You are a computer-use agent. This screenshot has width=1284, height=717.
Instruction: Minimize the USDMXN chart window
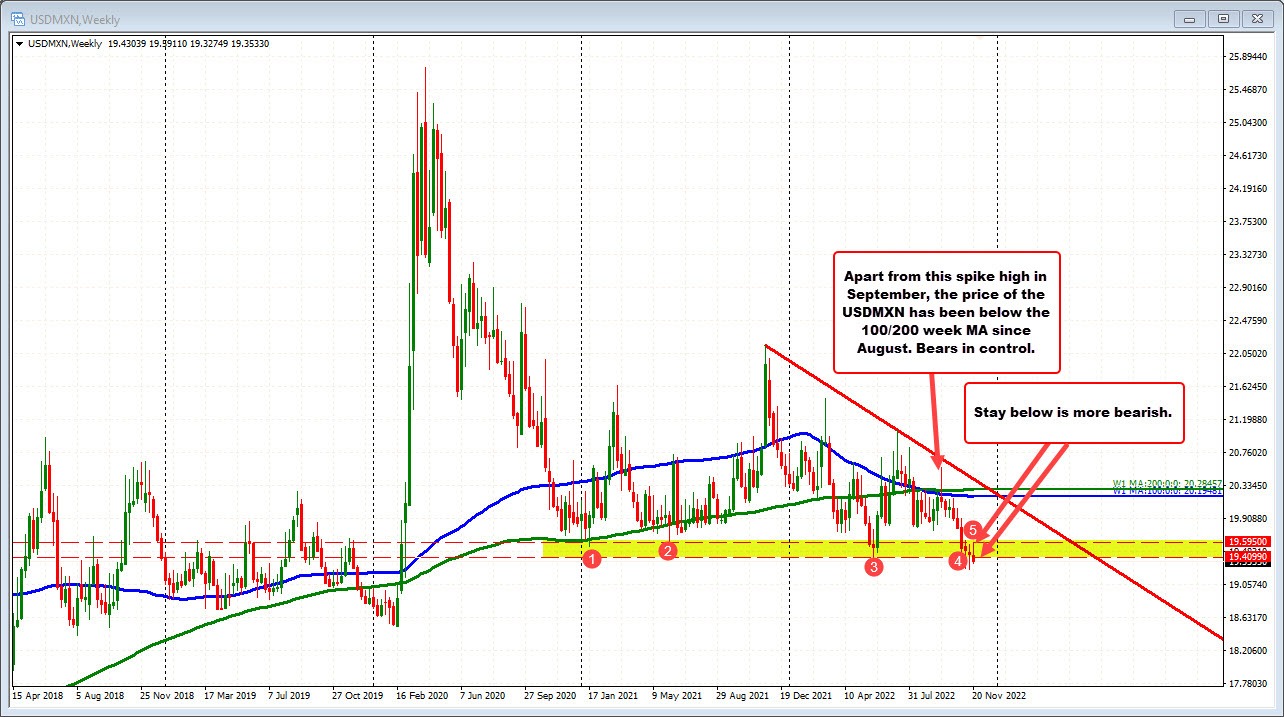[1191, 17]
